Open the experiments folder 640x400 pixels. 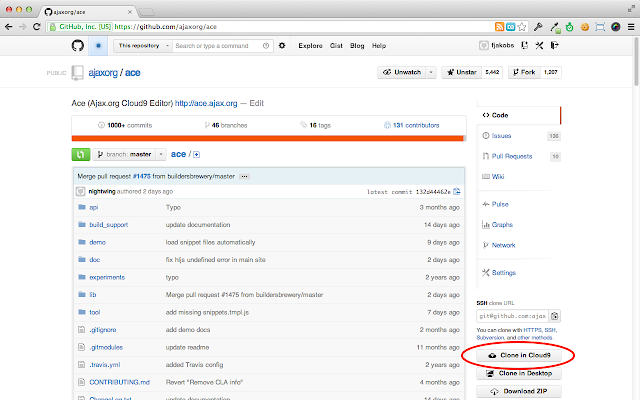[107, 278]
